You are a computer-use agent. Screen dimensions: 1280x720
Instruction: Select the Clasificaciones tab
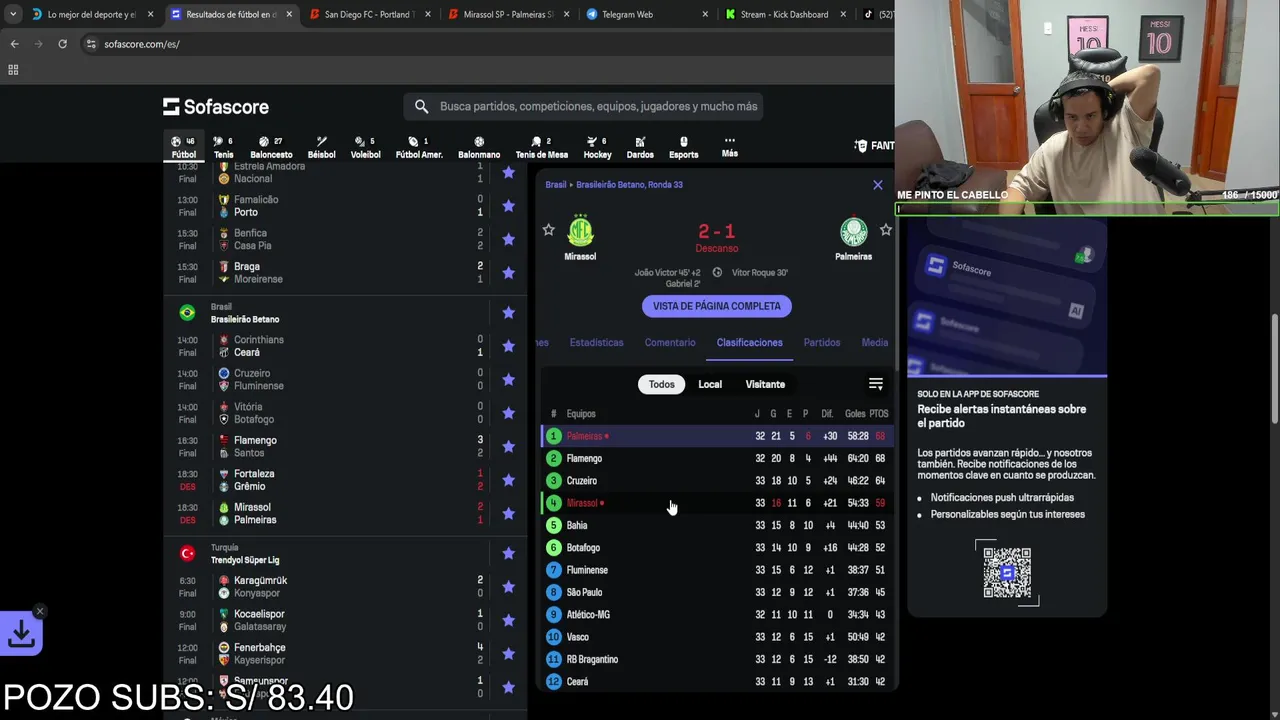click(749, 342)
